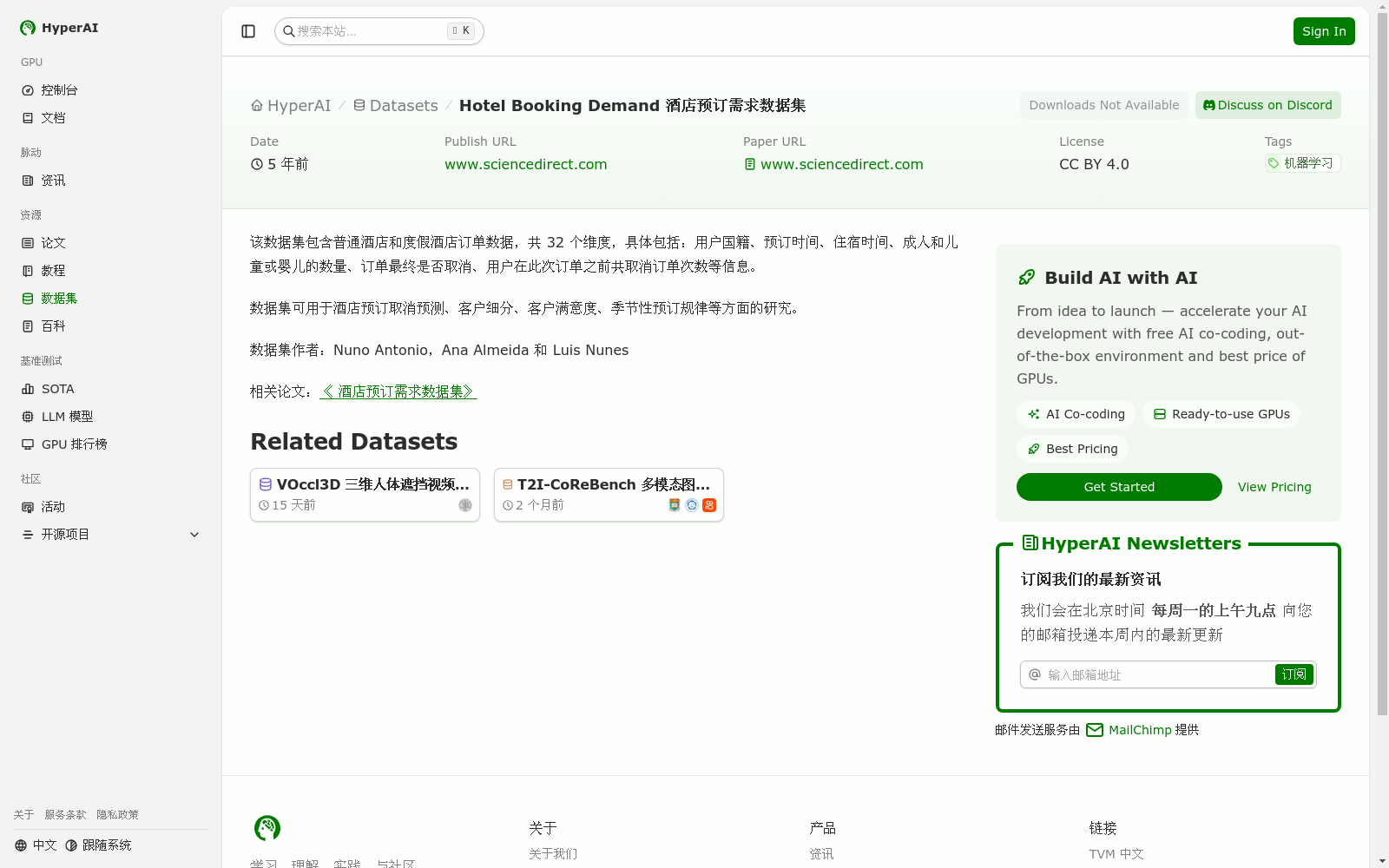The image size is (1389, 868).
Task: Click the 订阅 subscribe button
Action: click(x=1294, y=674)
